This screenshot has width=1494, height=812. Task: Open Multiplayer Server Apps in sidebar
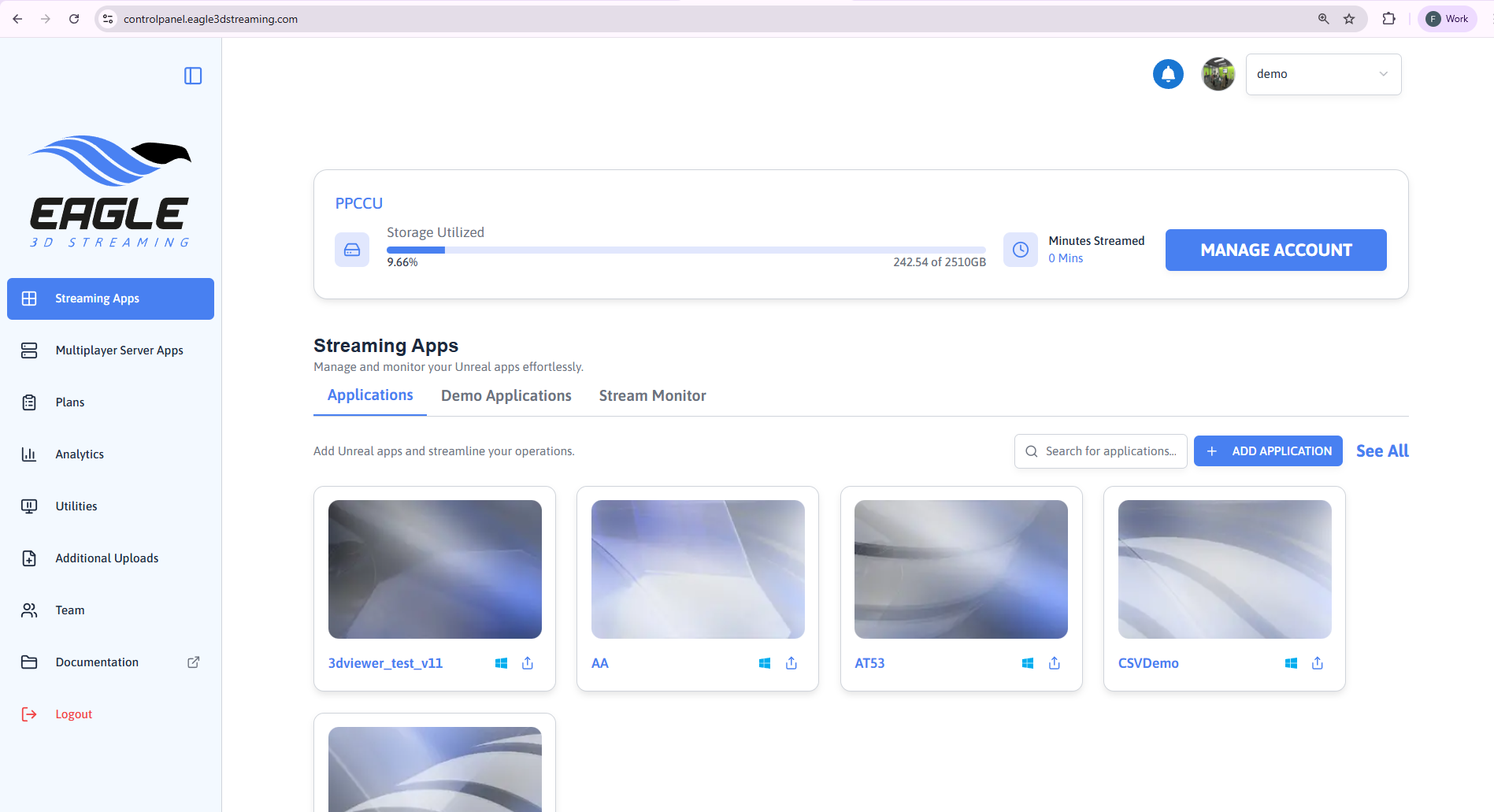click(119, 350)
